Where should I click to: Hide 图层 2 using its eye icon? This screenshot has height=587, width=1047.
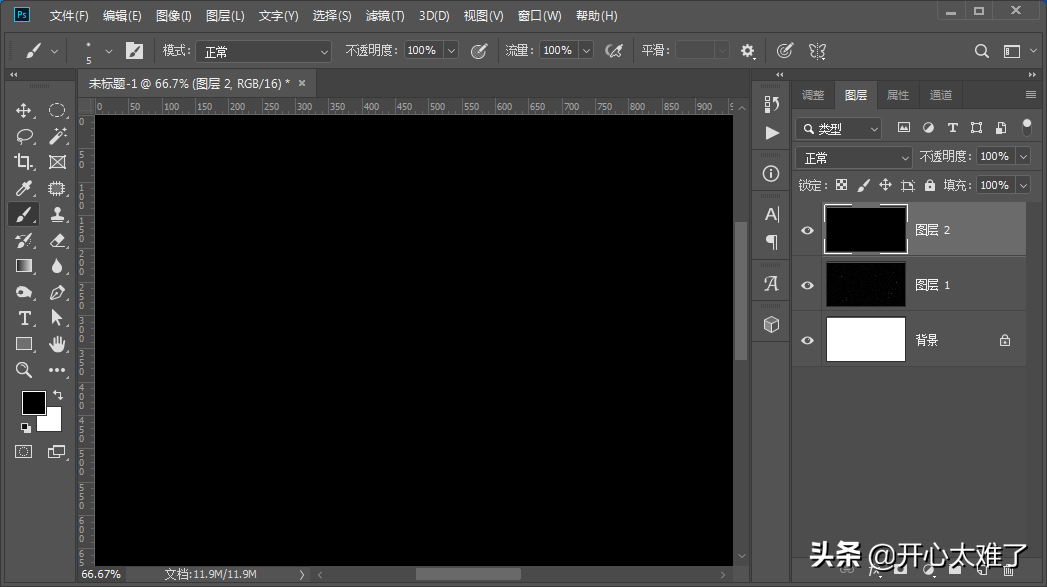coord(808,230)
